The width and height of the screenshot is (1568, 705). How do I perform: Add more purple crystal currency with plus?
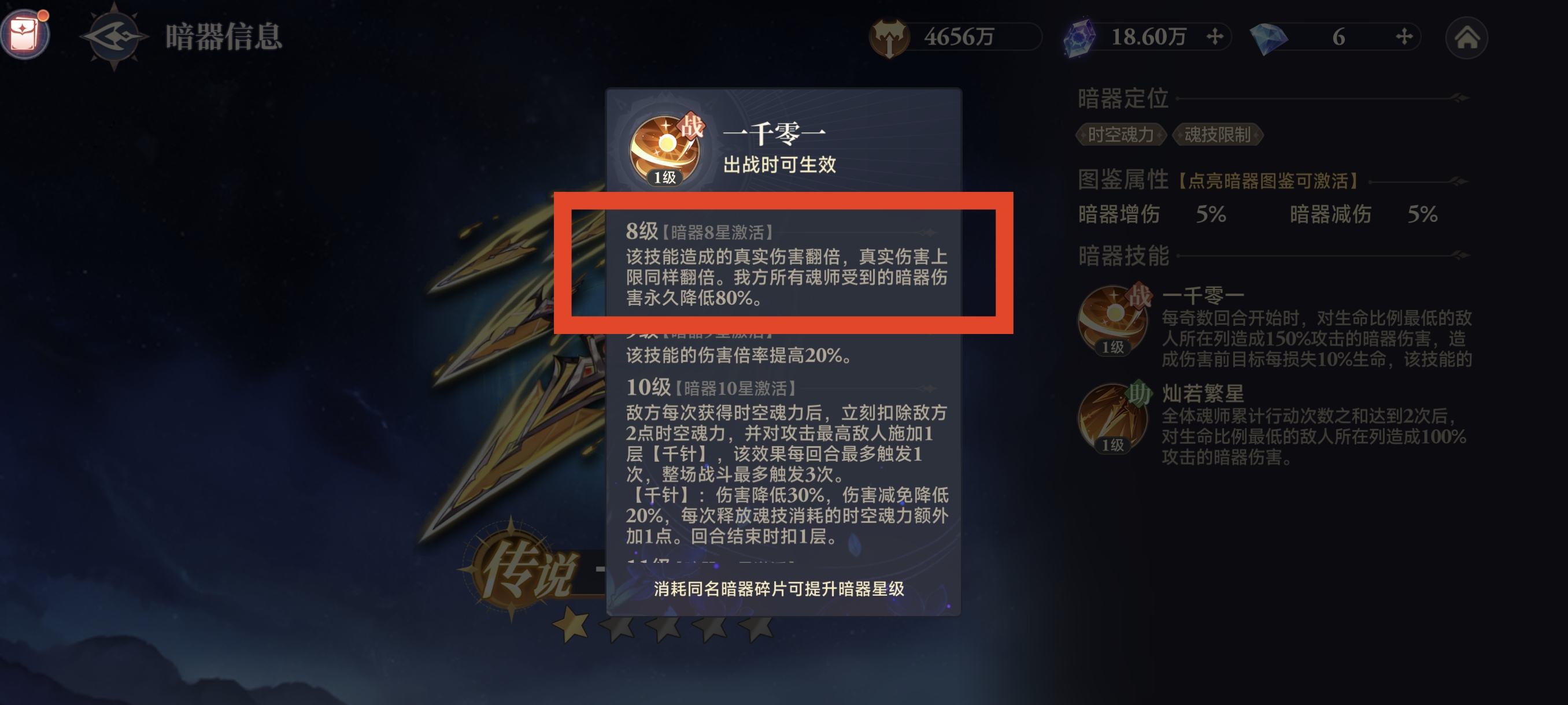point(1215,36)
